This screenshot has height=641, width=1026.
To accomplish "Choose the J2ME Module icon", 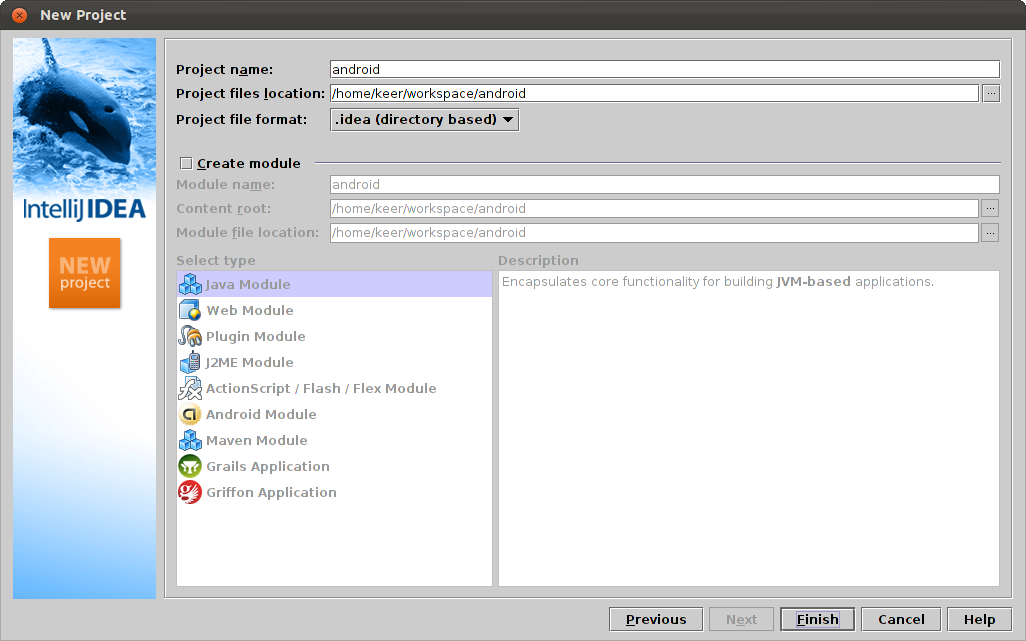I will pos(190,362).
